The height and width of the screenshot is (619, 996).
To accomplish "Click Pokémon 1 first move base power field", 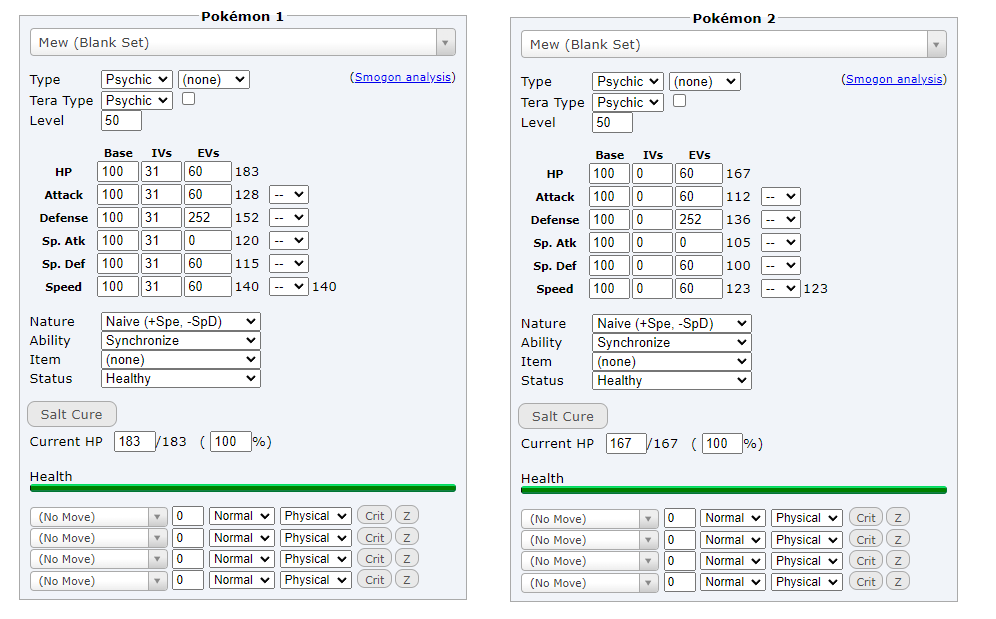I will (x=188, y=516).
